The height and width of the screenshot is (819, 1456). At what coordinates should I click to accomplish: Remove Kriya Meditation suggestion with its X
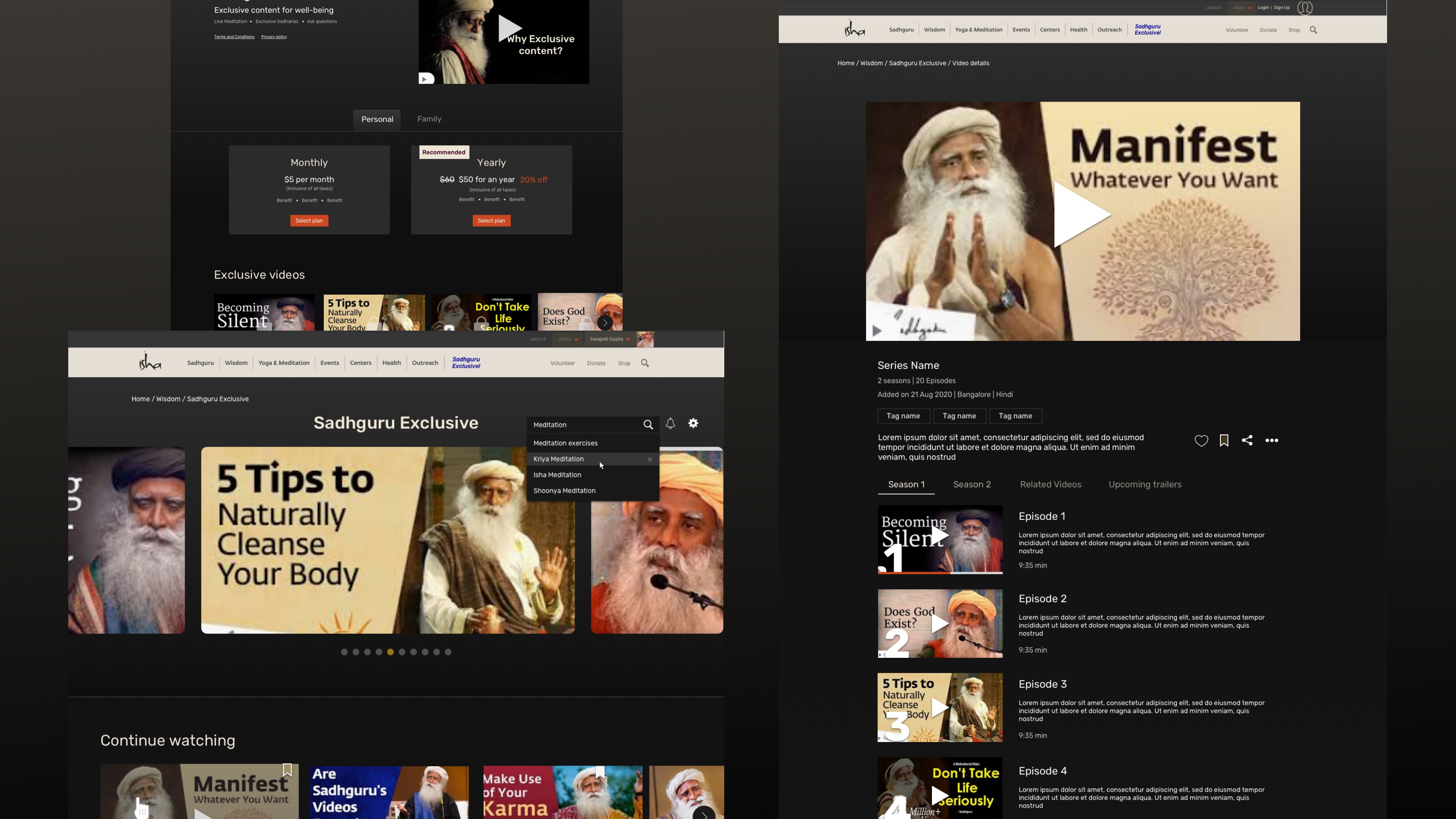pos(650,459)
